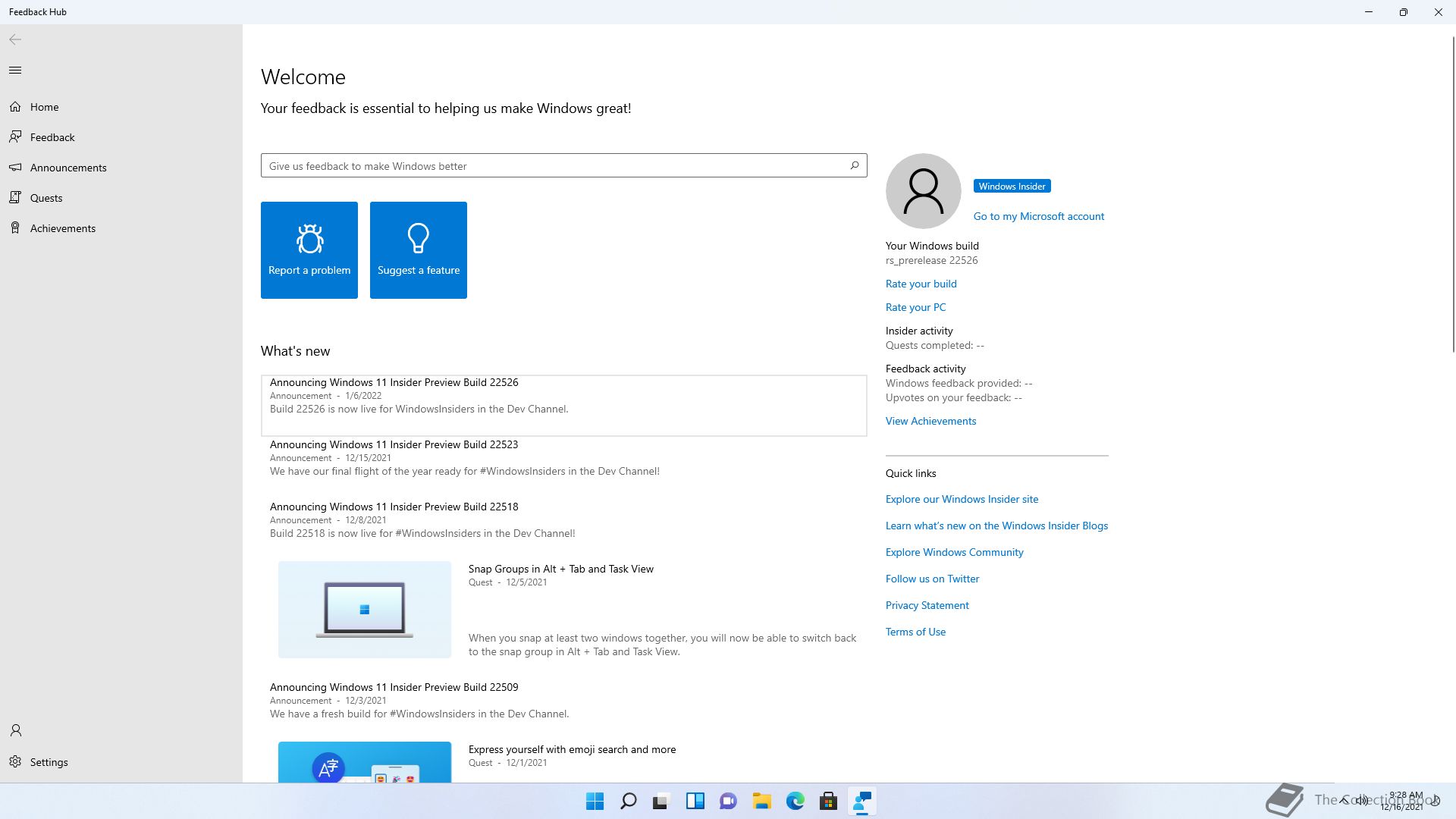Open Task View from the taskbar
Screen dimensions: 1456x819
[661, 801]
